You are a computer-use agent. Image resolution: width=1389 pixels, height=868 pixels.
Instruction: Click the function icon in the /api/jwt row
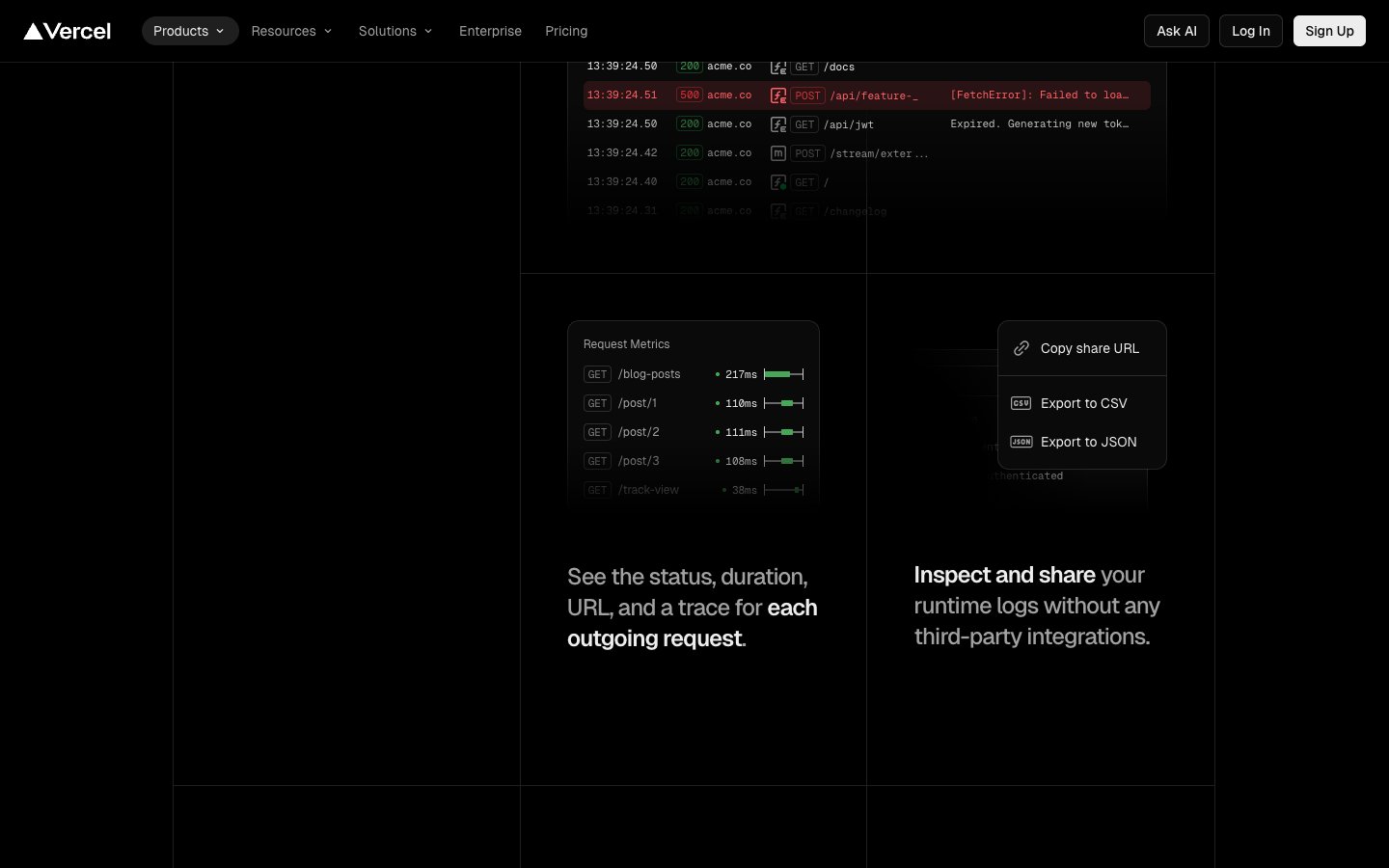pyautogui.click(x=778, y=124)
